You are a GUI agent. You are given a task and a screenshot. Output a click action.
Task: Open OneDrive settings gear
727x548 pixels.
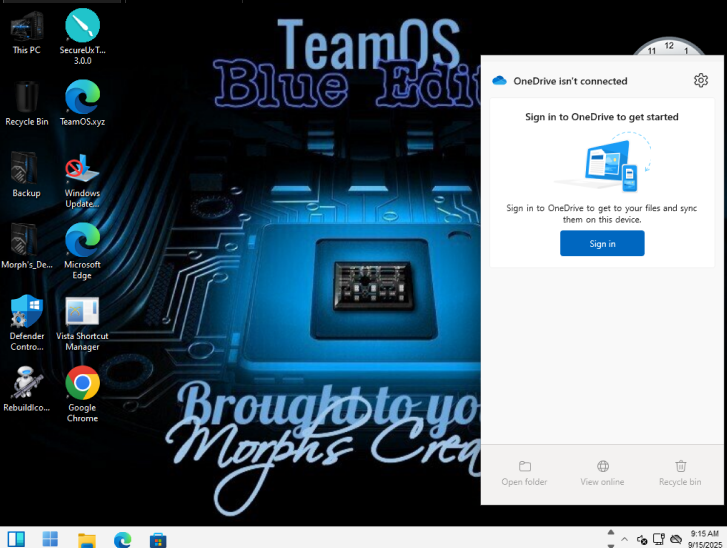[x=701, y=81]
